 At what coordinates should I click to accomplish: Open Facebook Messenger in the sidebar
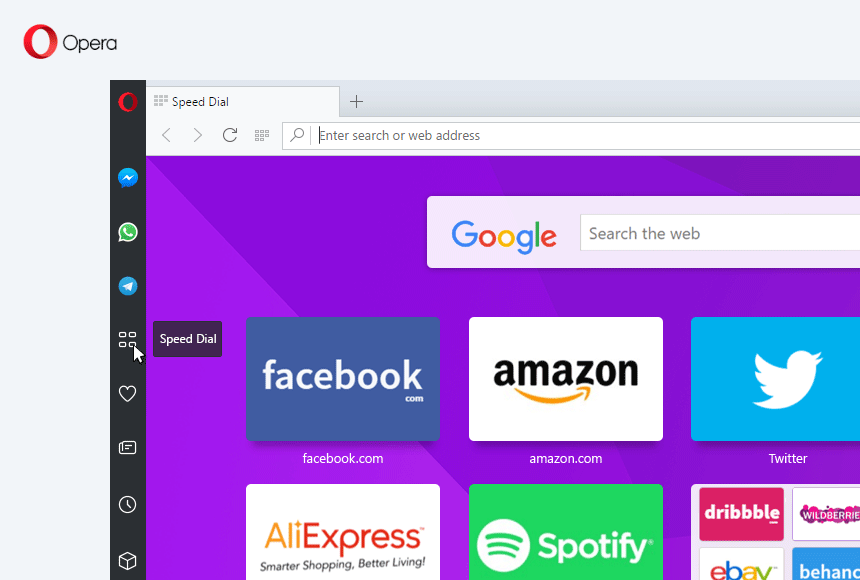pyautogui.click(x=127, y=178)
